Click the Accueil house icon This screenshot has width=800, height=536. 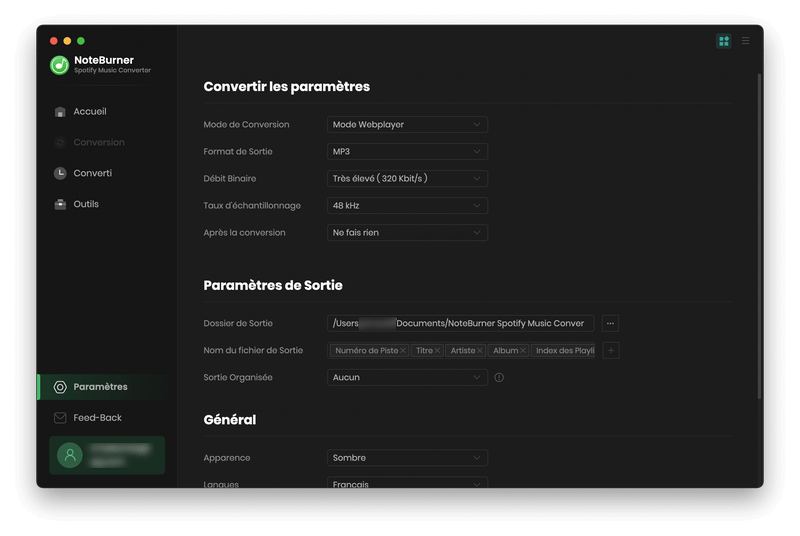click(60, 112)
